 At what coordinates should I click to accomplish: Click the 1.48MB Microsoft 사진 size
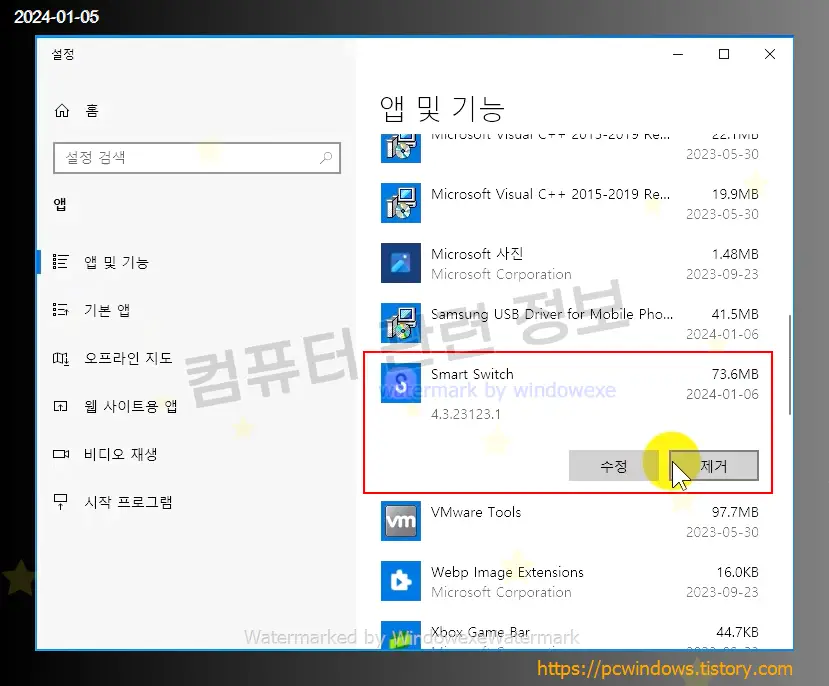[735, 254]
